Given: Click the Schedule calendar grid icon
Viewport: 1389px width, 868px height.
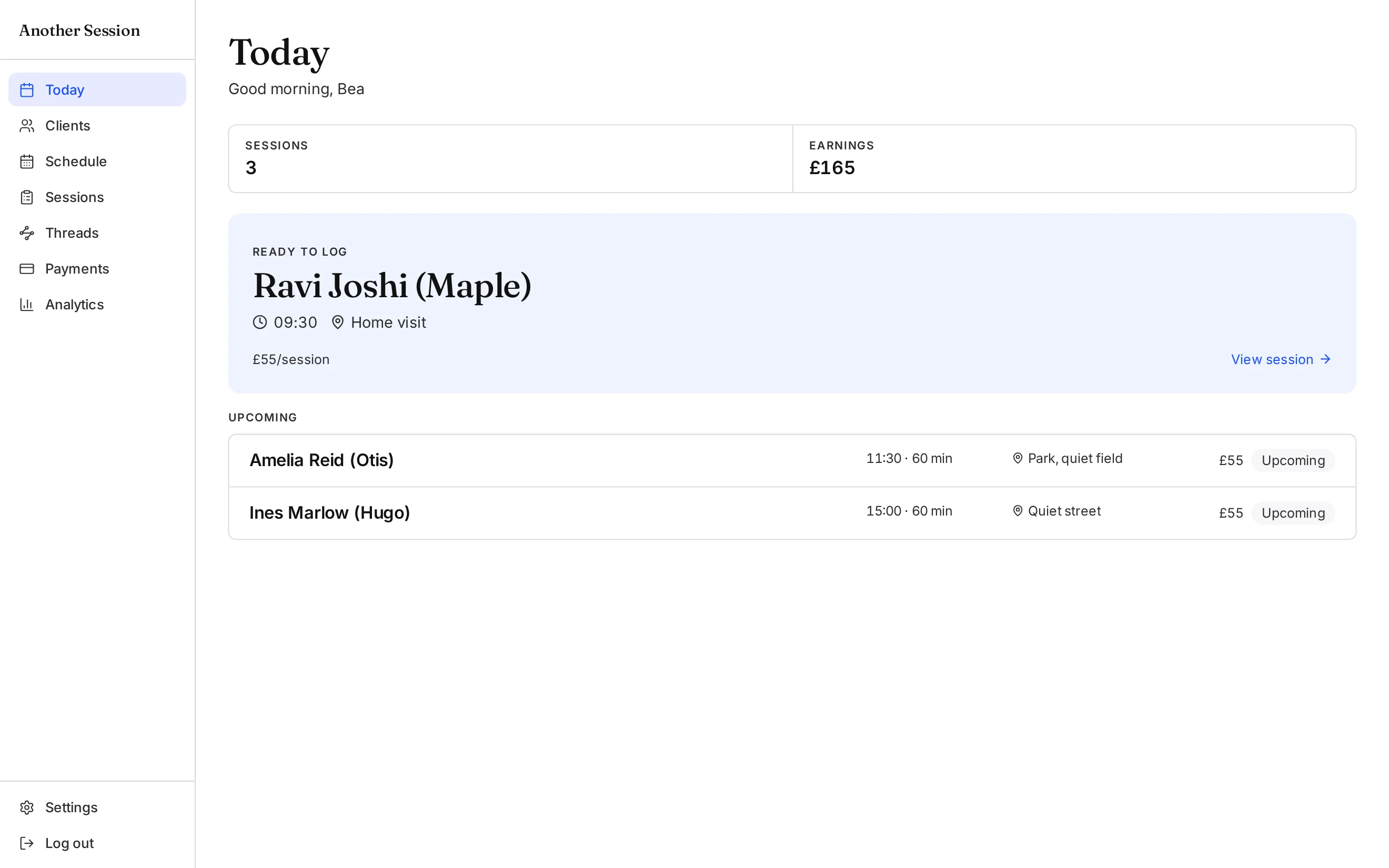Looking at the screenshot, I should 27,162.
